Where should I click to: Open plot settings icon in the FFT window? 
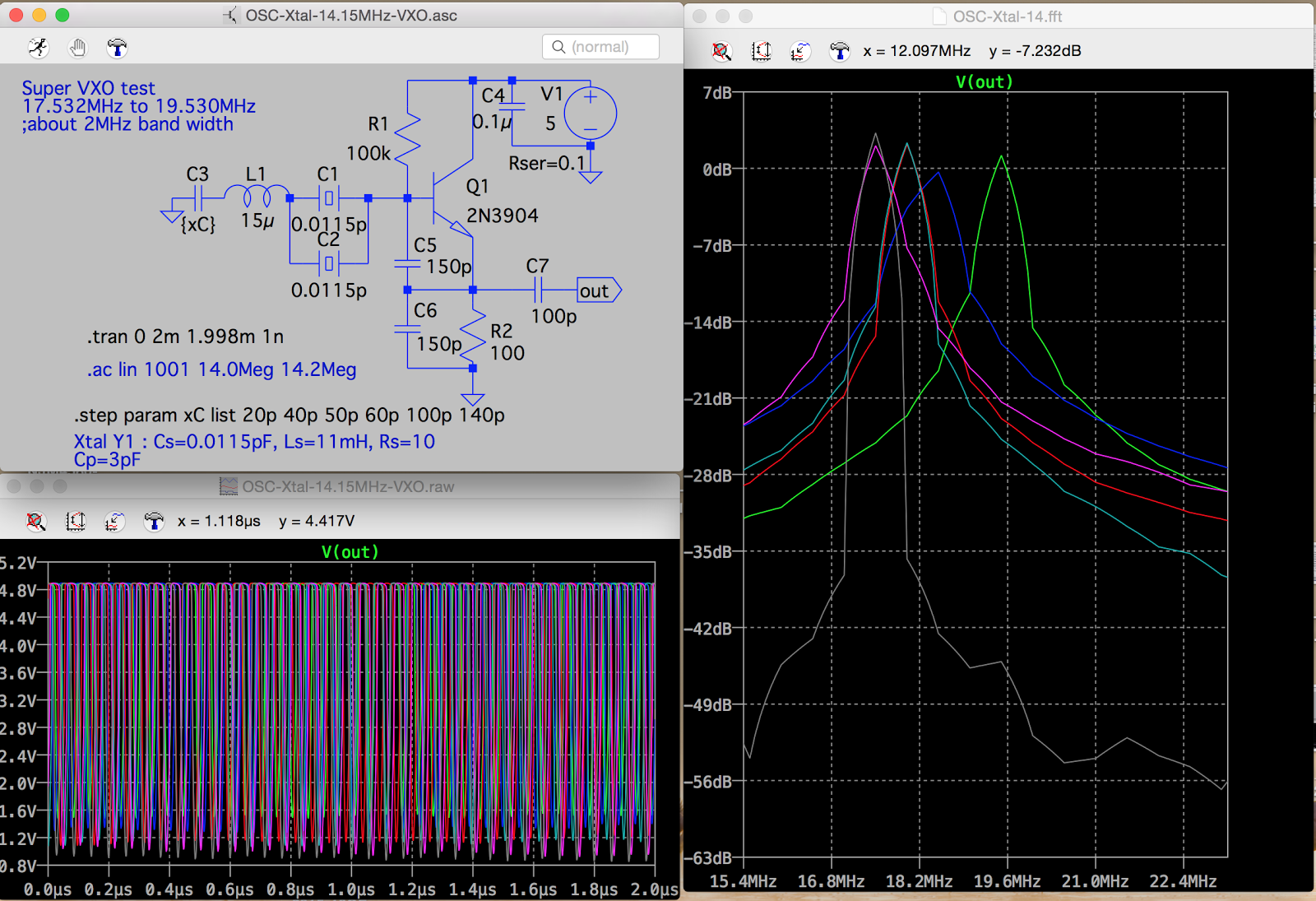click(x=799, y=50)
